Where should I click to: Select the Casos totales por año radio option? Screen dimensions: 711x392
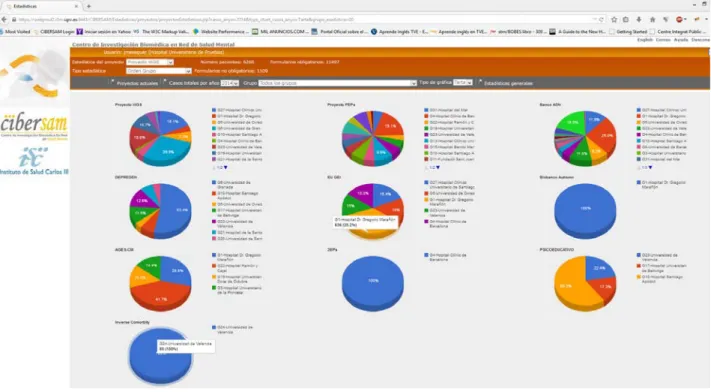point(165,82)
